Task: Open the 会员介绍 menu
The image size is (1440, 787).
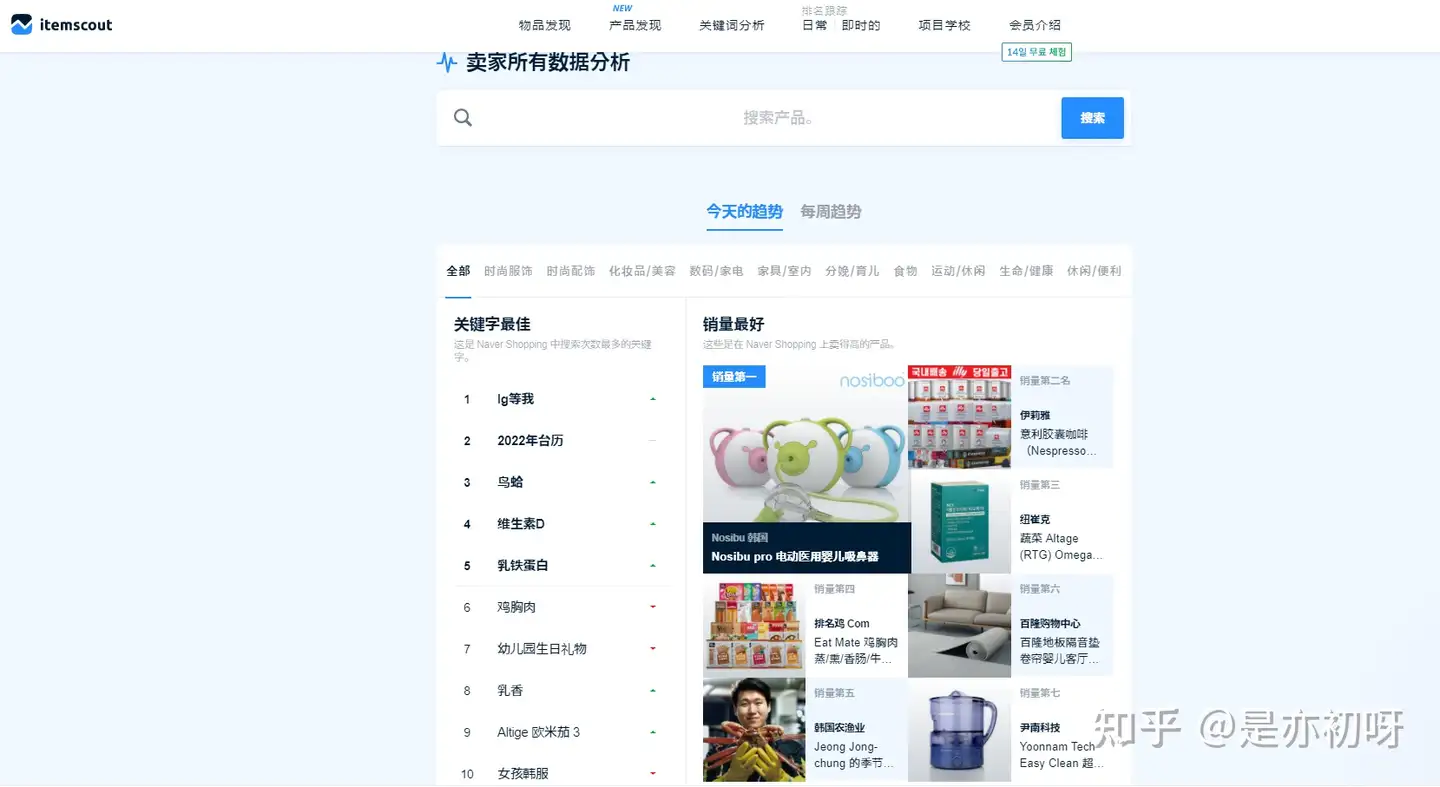Action: pyautogui.click(x=1035, y=25)
